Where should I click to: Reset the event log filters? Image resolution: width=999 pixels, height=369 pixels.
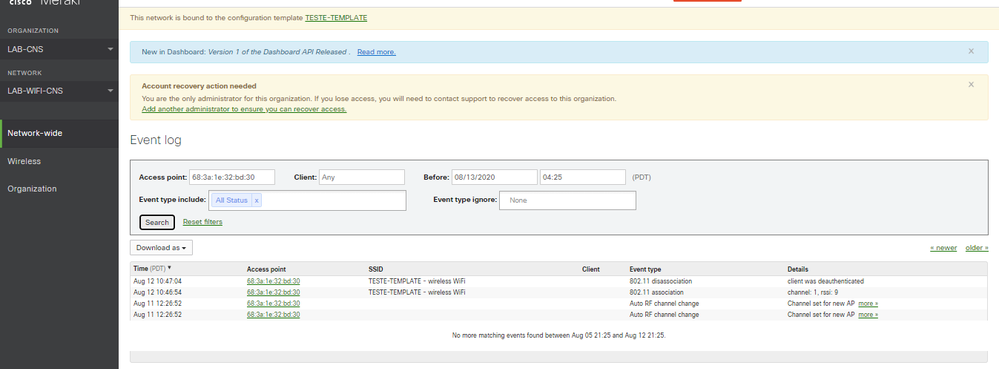pos(203,222)
